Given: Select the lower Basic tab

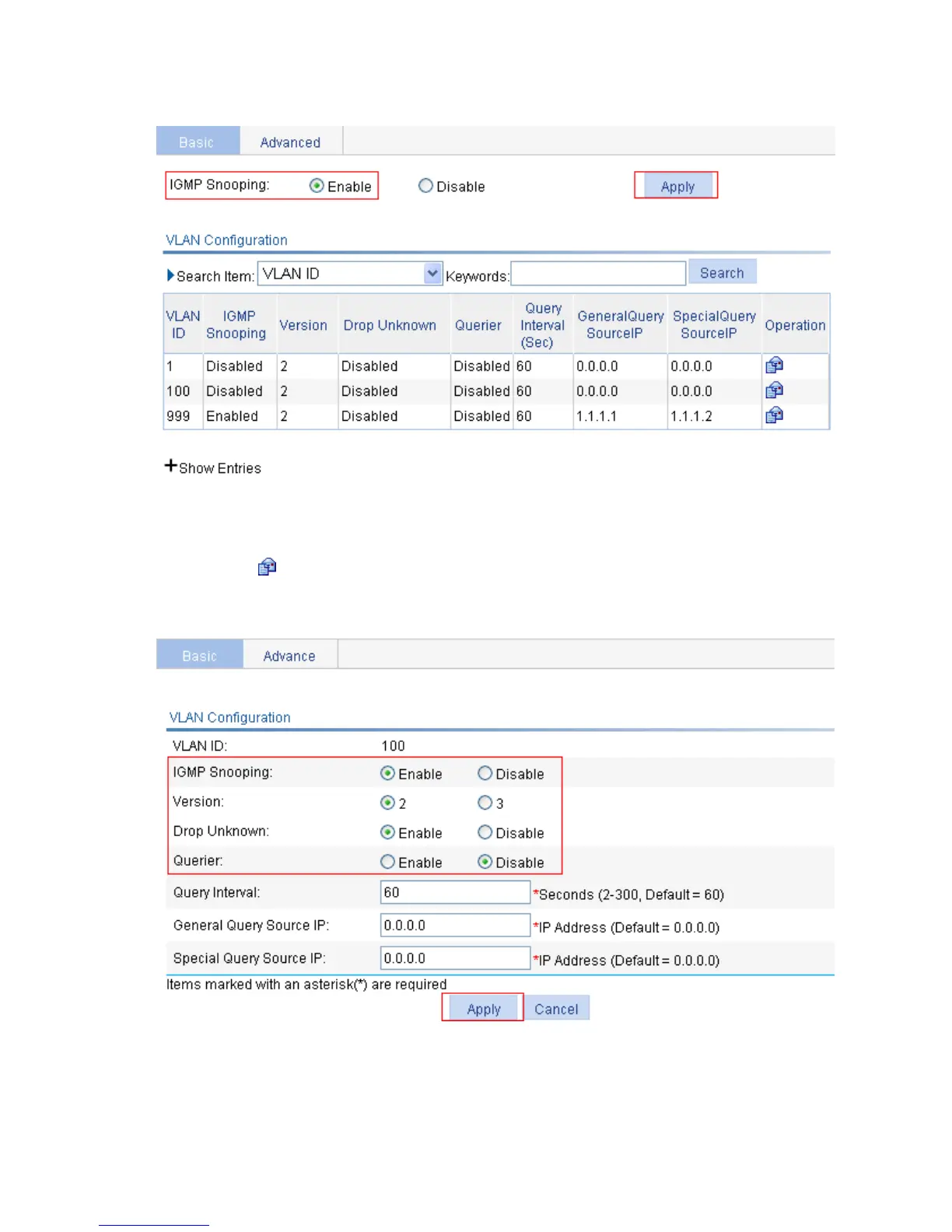Looking at the screenshot, I should point(199,655).
